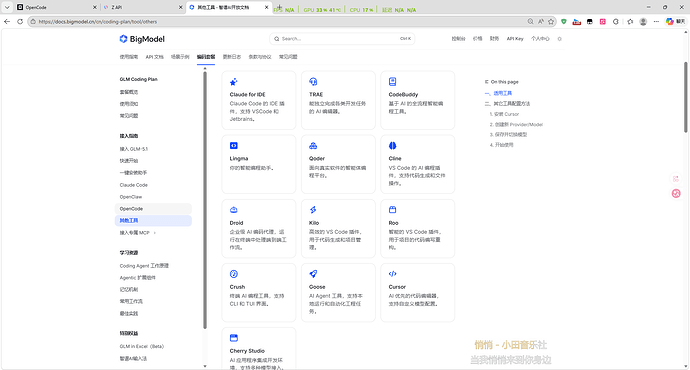
Task: Switch to the OpenCode browser tab
Action: [x=55, y=7]
